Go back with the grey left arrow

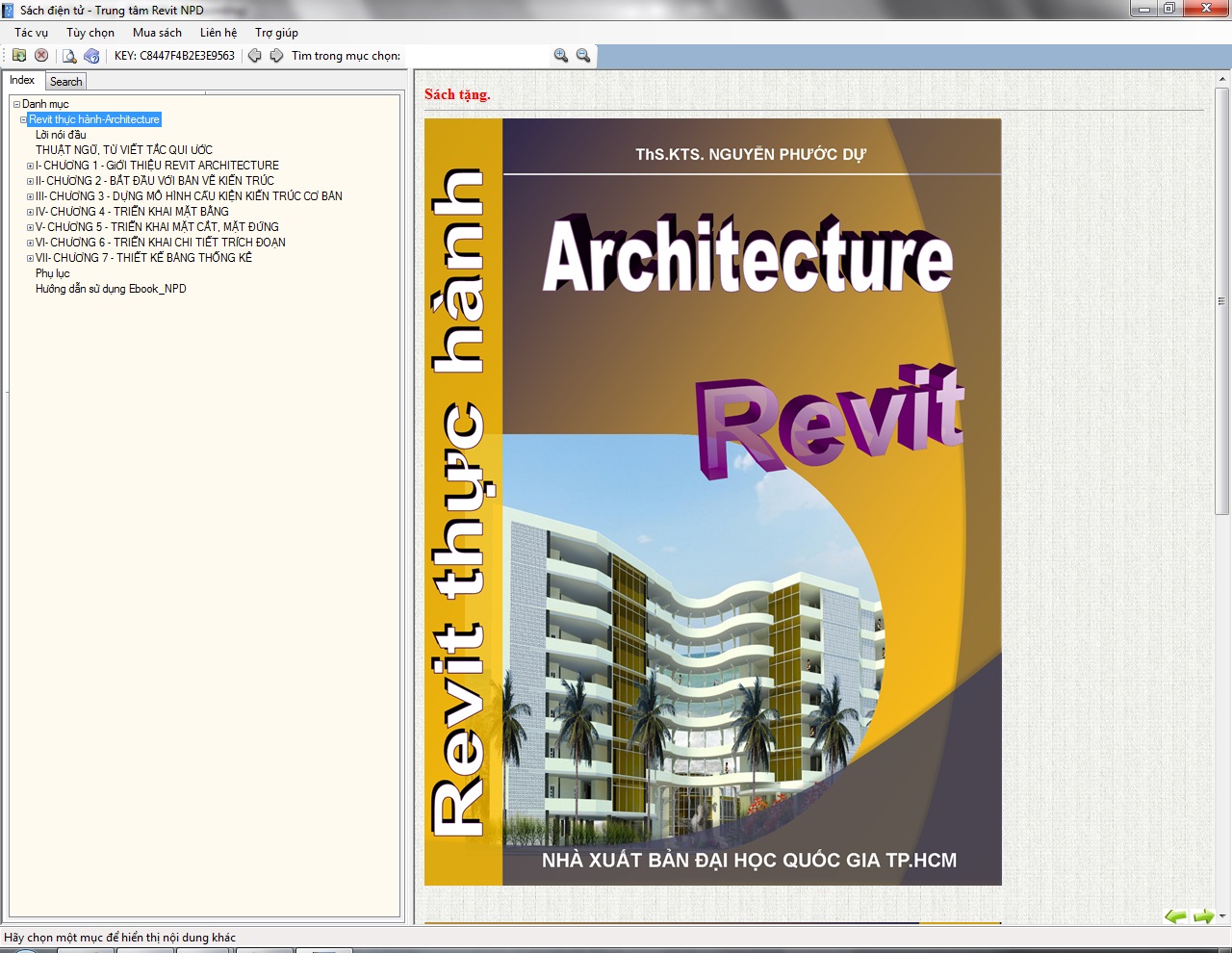[254, 56]
